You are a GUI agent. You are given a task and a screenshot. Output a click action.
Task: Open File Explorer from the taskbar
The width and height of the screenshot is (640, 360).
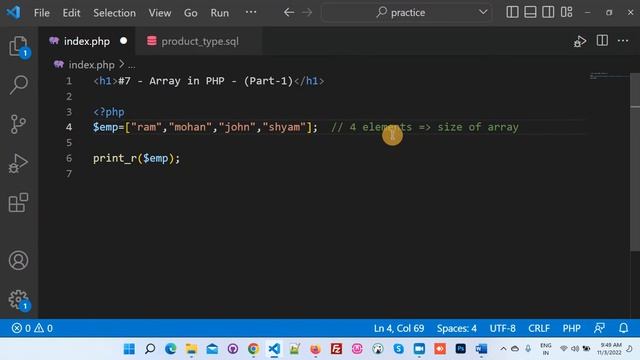pyautogui.click(x=191, y=349)
